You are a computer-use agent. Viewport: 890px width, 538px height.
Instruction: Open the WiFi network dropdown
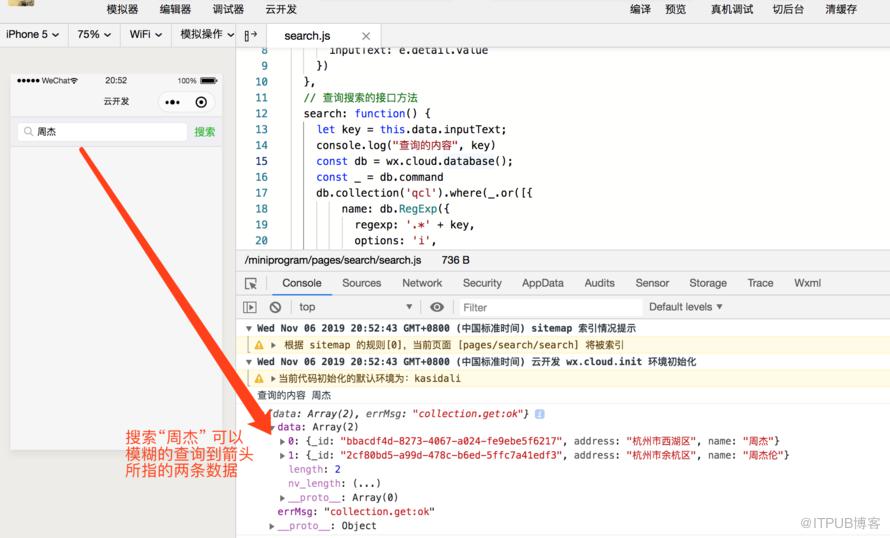pos(145,34)
